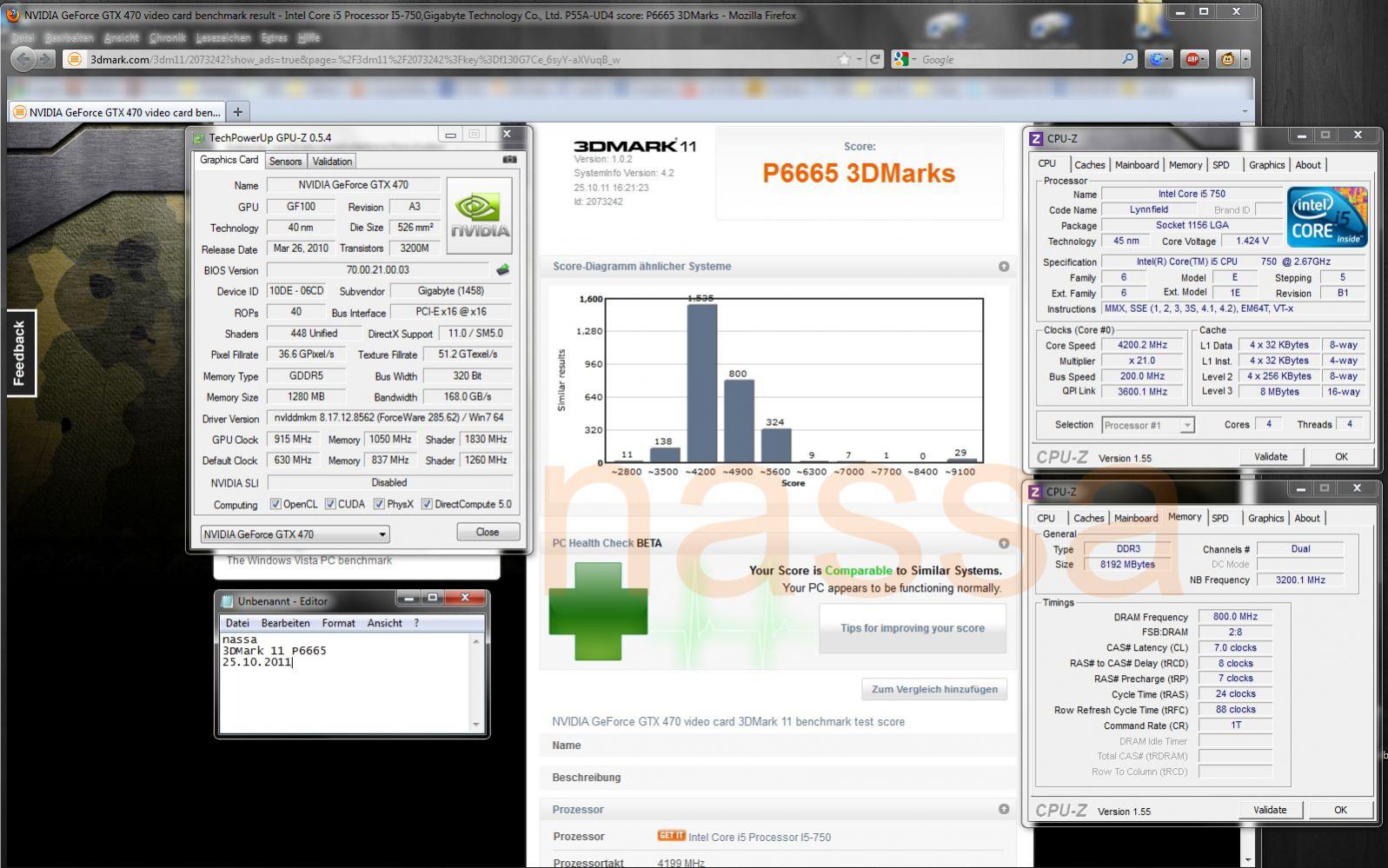
Task: Click the Intel Core i5 logo in CPU-Z
Action: 1327,216
